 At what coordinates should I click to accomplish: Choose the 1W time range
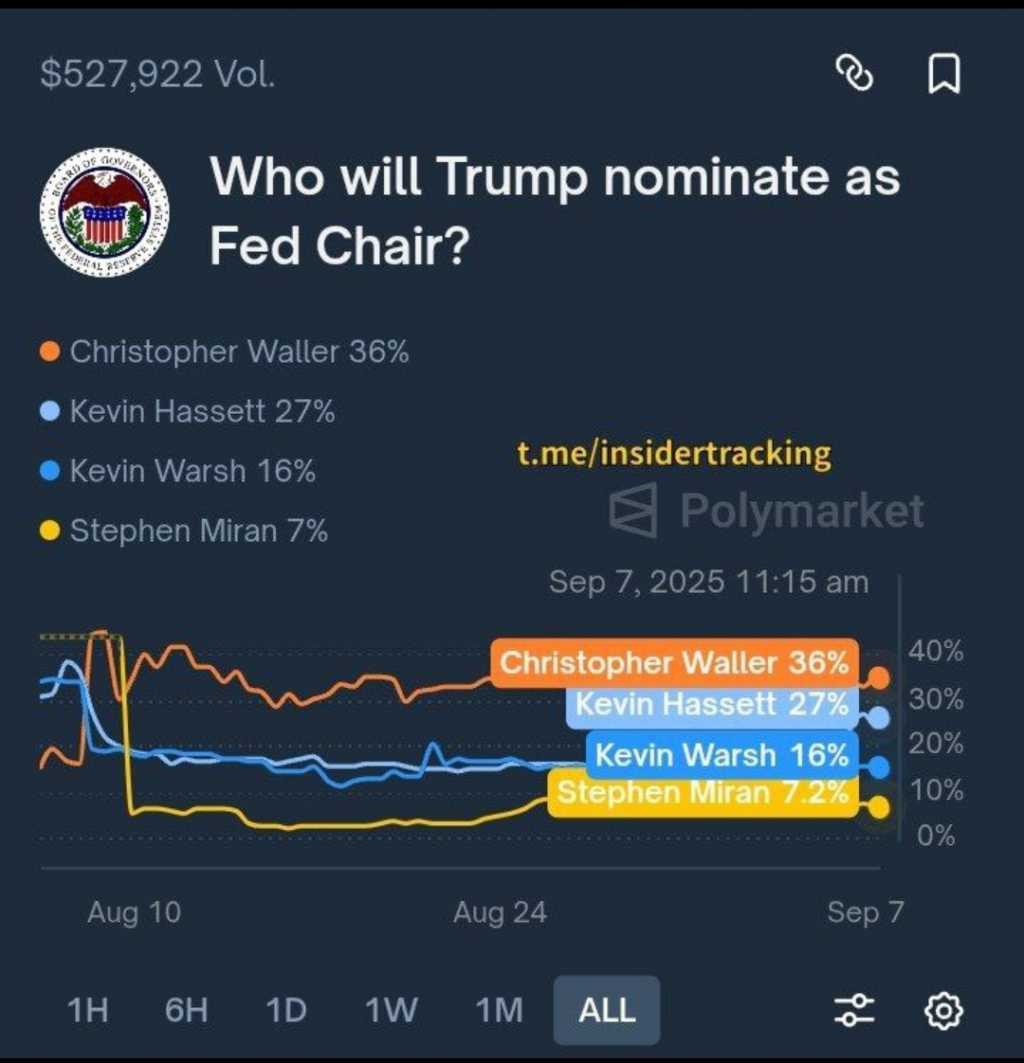click(x=391, y=1010)
